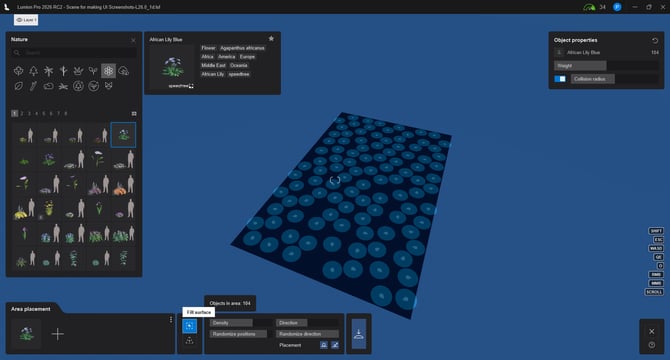
Task: Select the highlighted African Lily Blue thumbnail
Action: tap(123, 135)
